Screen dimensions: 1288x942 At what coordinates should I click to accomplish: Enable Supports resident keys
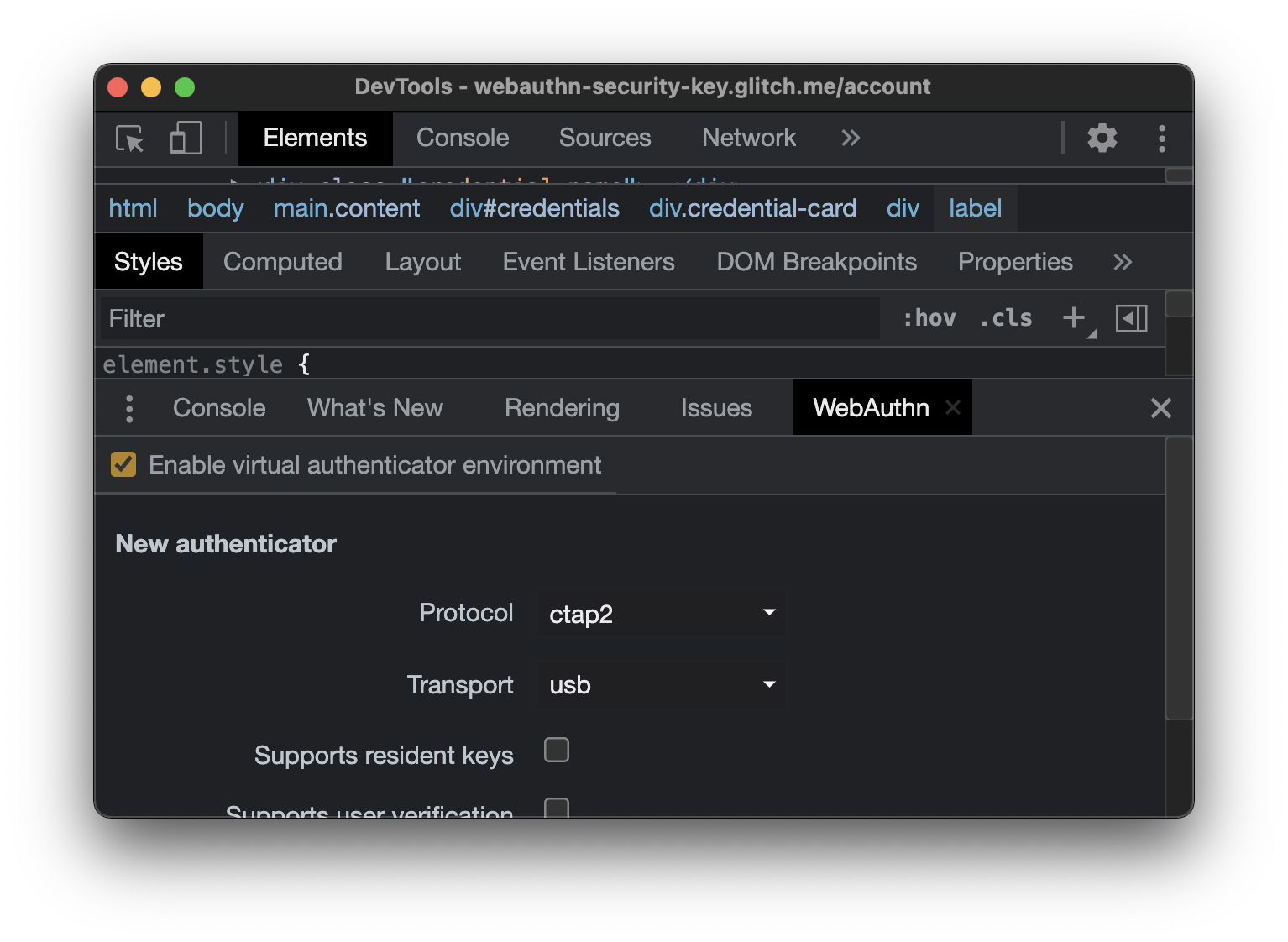coord(556,750)
